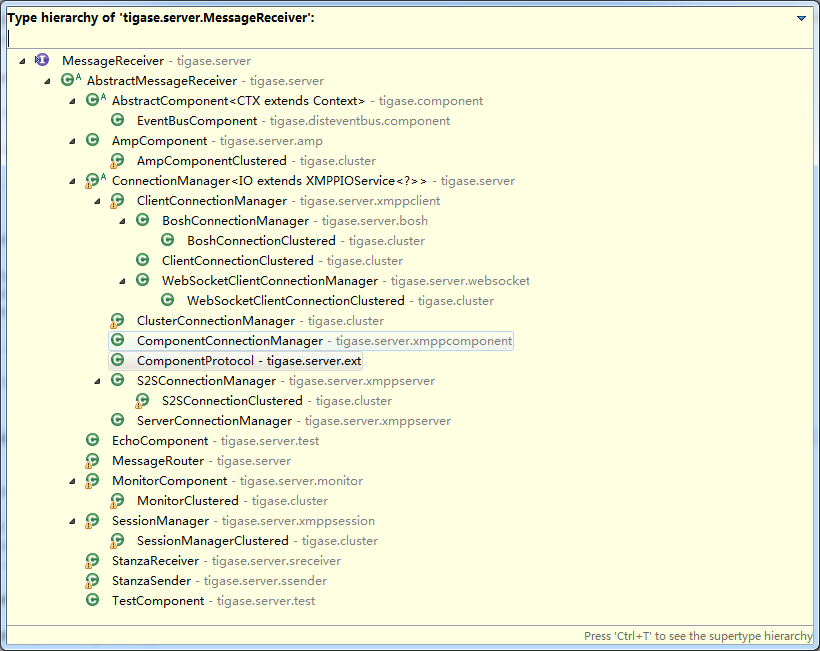
Task: Select SessionManagerClustered entry
Action: 257,541
